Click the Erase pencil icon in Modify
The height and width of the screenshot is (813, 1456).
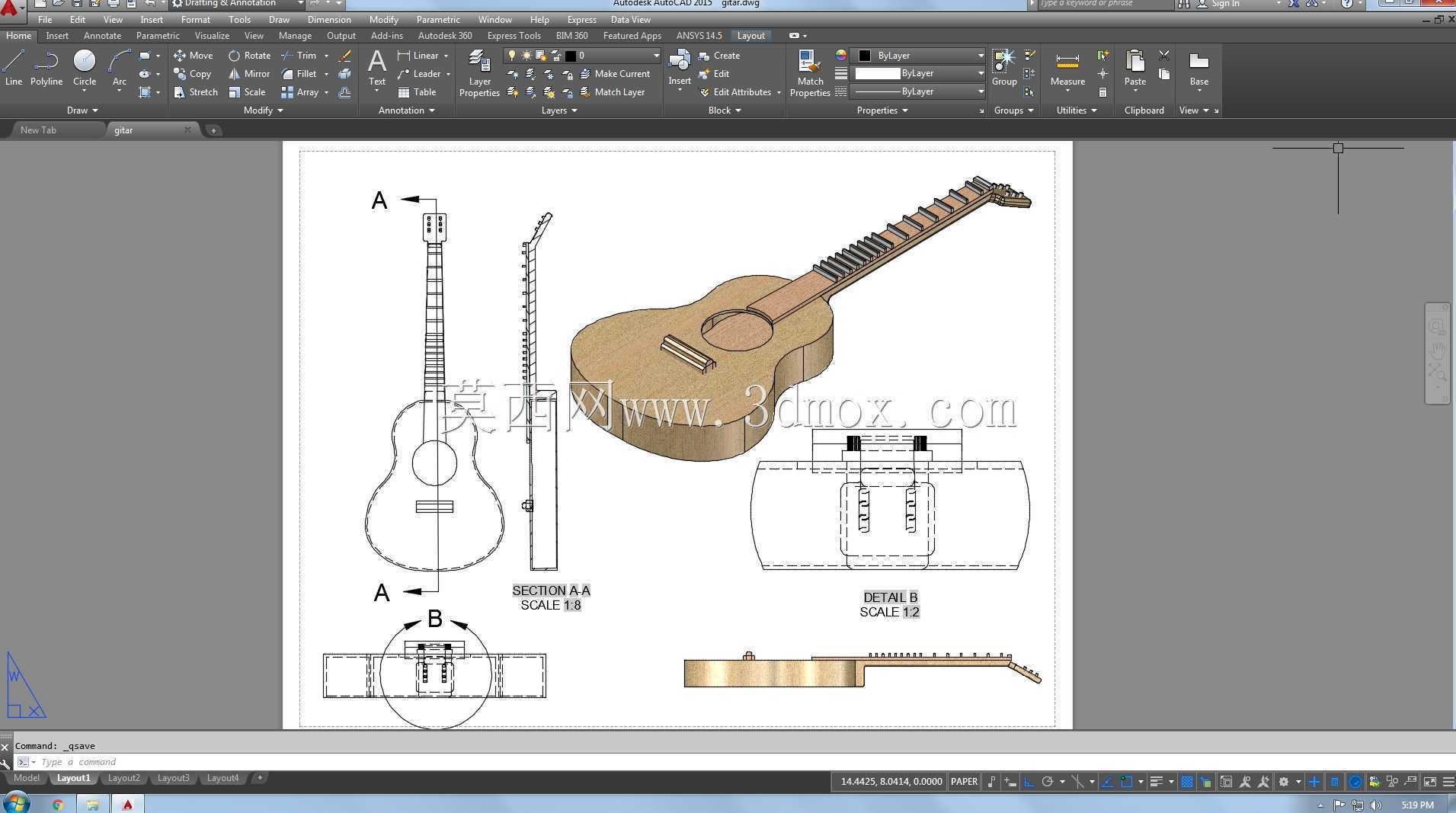pos(345,56)
